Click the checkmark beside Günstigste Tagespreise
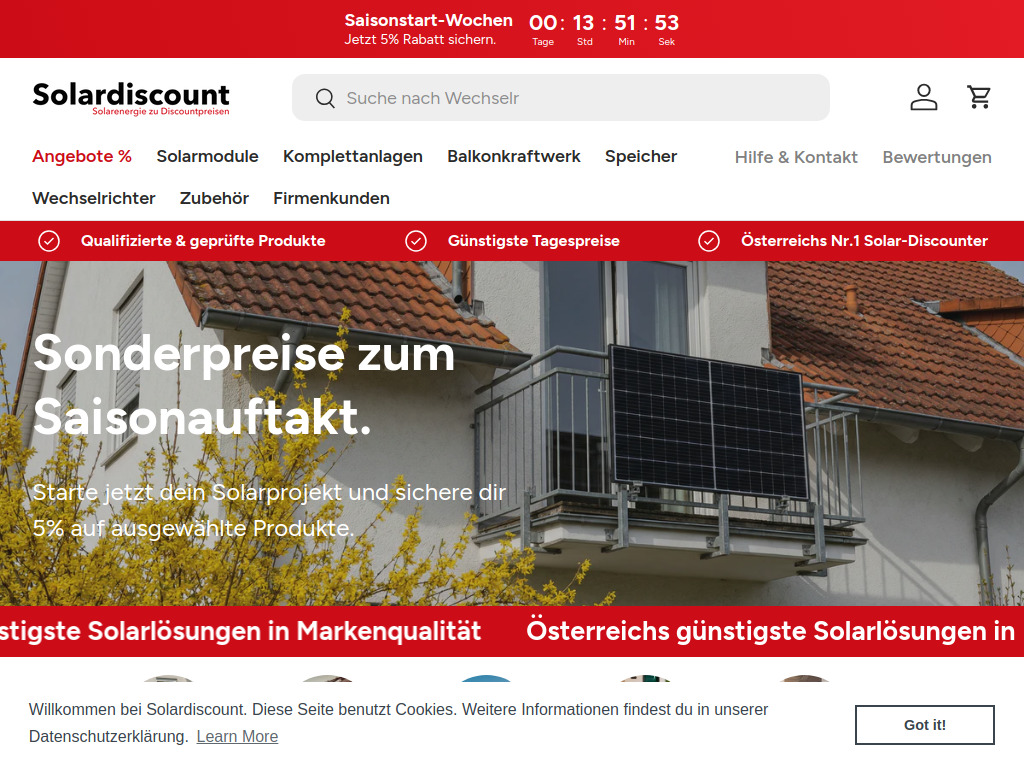Viewport: 1024px width, 768px height. (416, 241)
